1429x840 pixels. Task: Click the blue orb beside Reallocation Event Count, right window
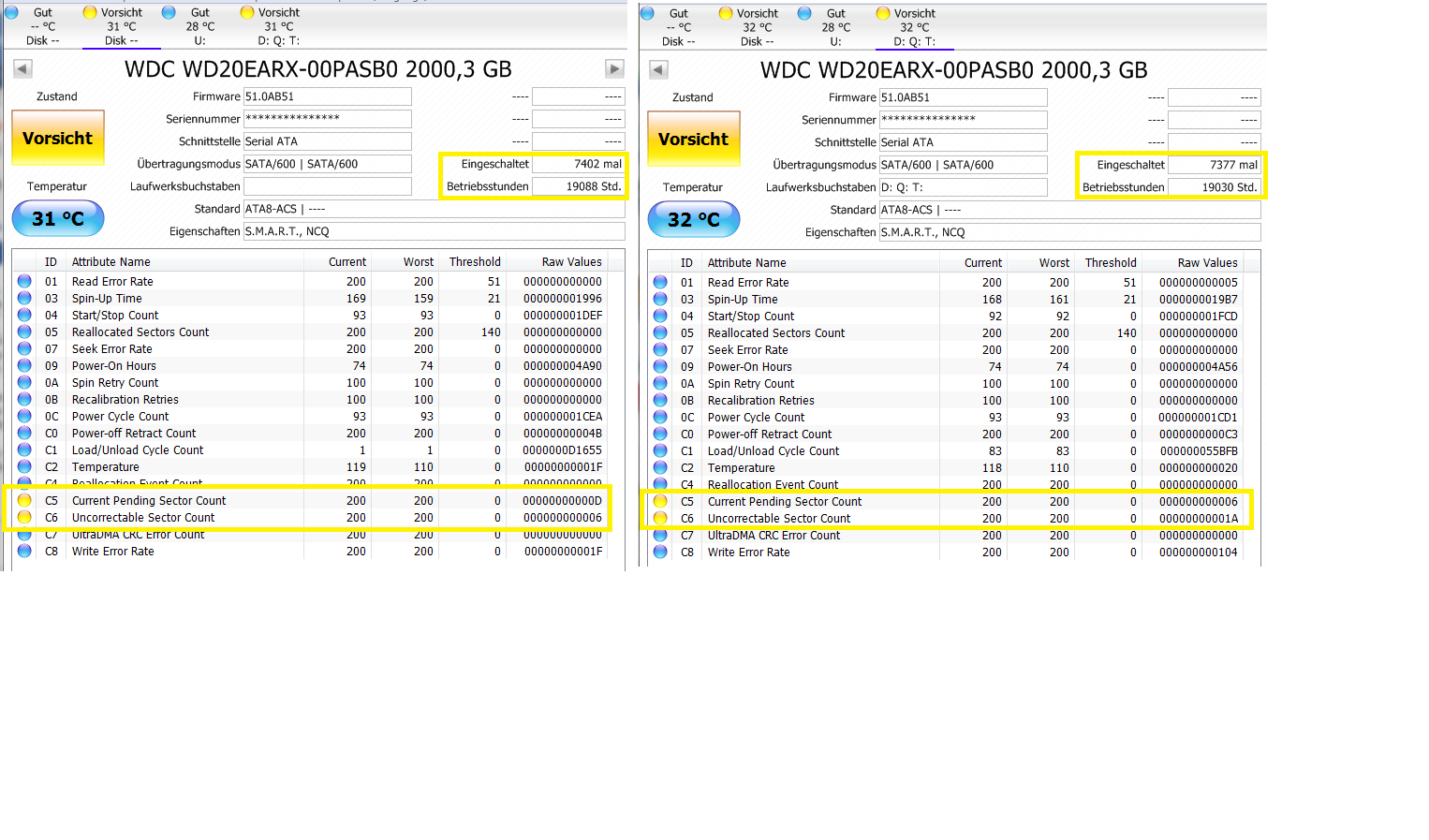660,484
